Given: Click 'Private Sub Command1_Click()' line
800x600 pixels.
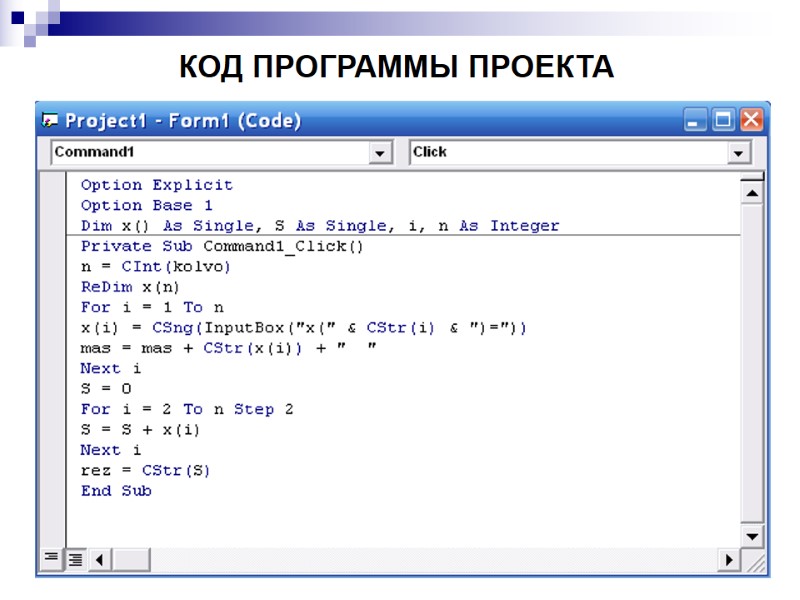Looking at the screenshot, I should 222,246.
